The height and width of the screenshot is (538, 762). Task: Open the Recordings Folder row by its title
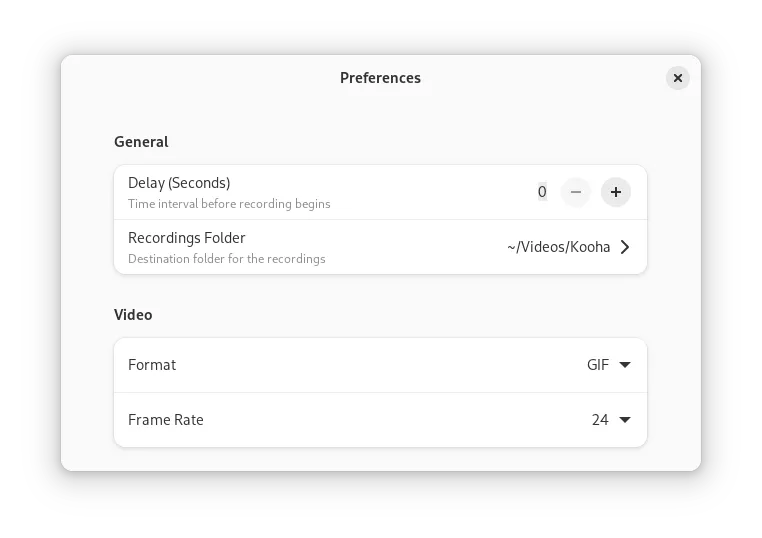coord(187,238)
